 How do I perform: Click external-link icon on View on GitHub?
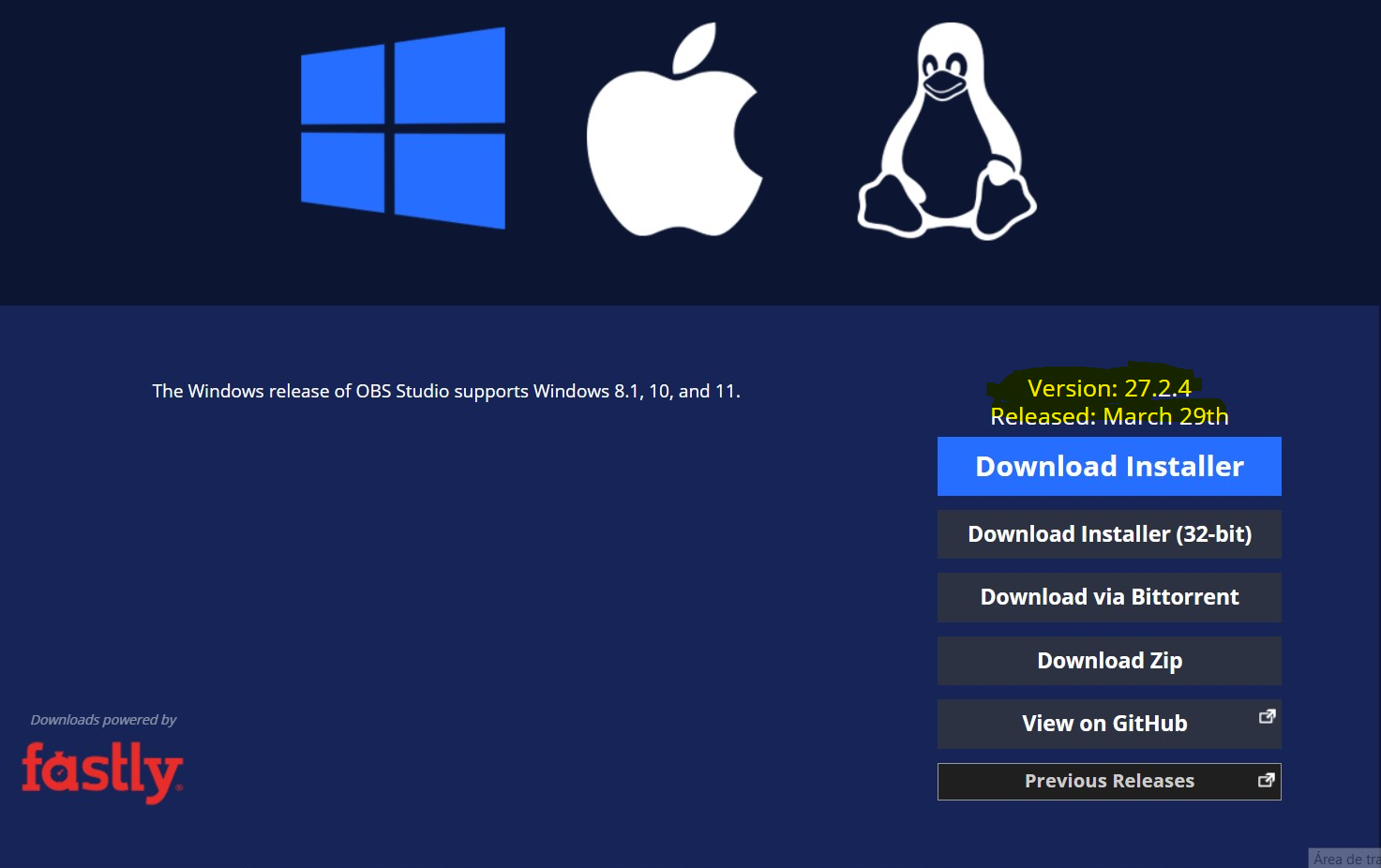click(1267, 716)
